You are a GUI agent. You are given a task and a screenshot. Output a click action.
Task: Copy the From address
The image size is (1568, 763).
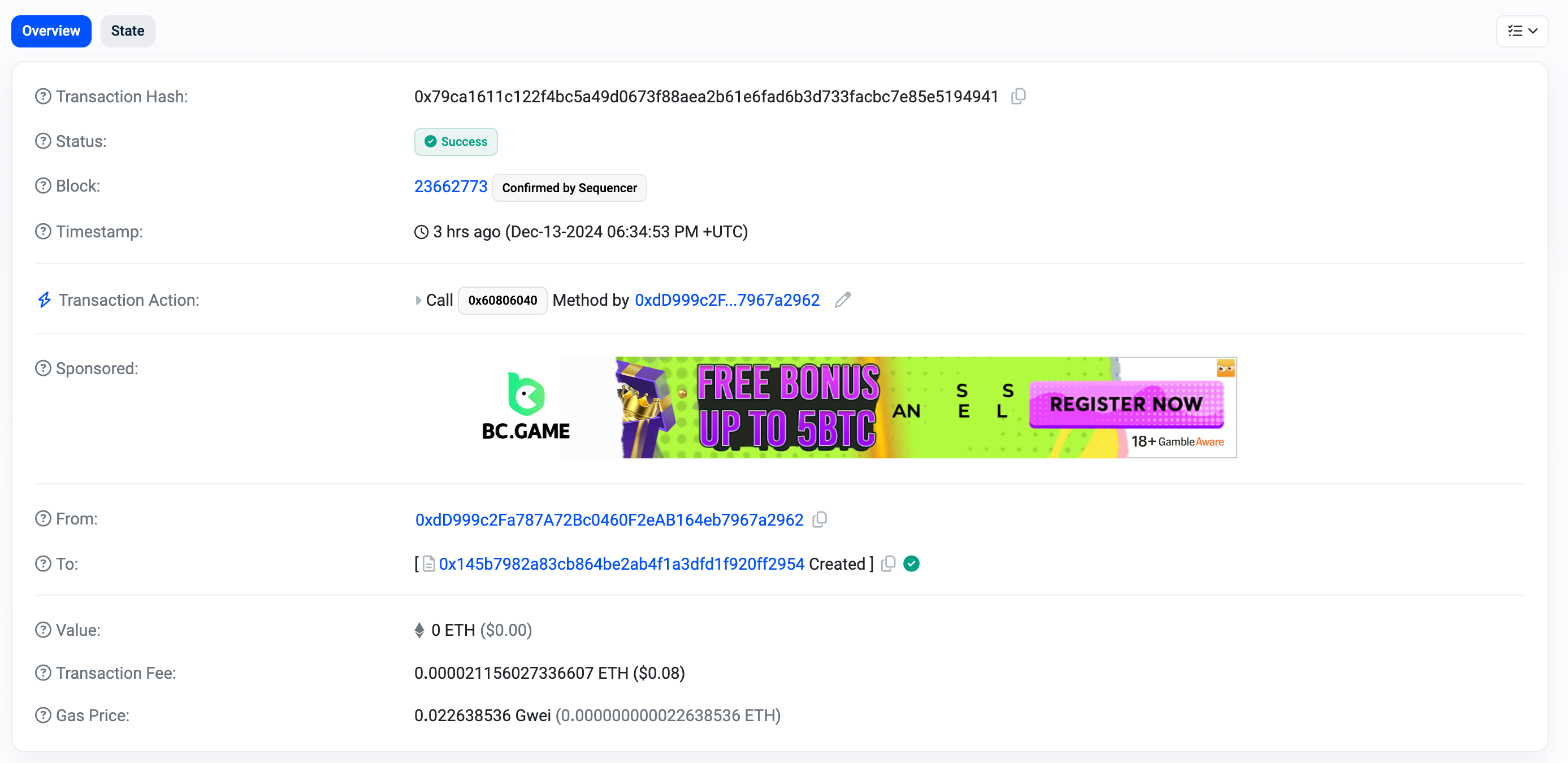tap(820, 519)
